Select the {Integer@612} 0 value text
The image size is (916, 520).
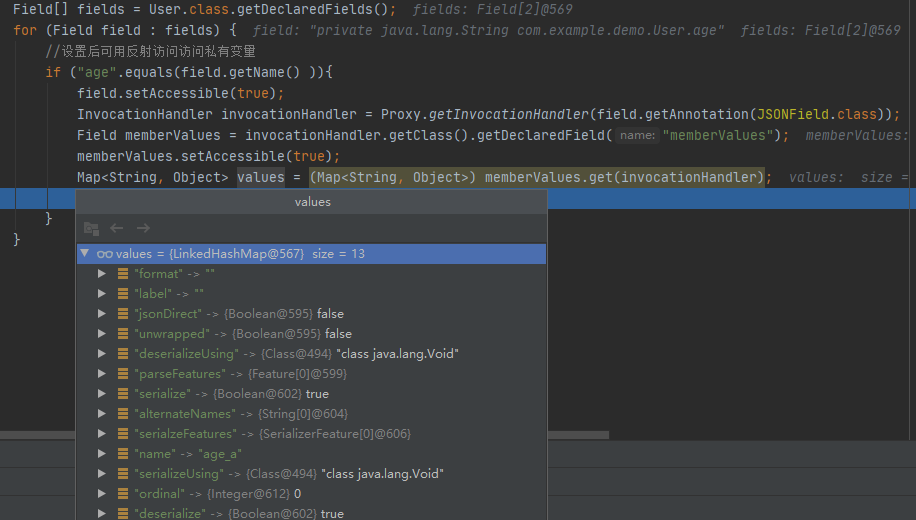(254, 494)
